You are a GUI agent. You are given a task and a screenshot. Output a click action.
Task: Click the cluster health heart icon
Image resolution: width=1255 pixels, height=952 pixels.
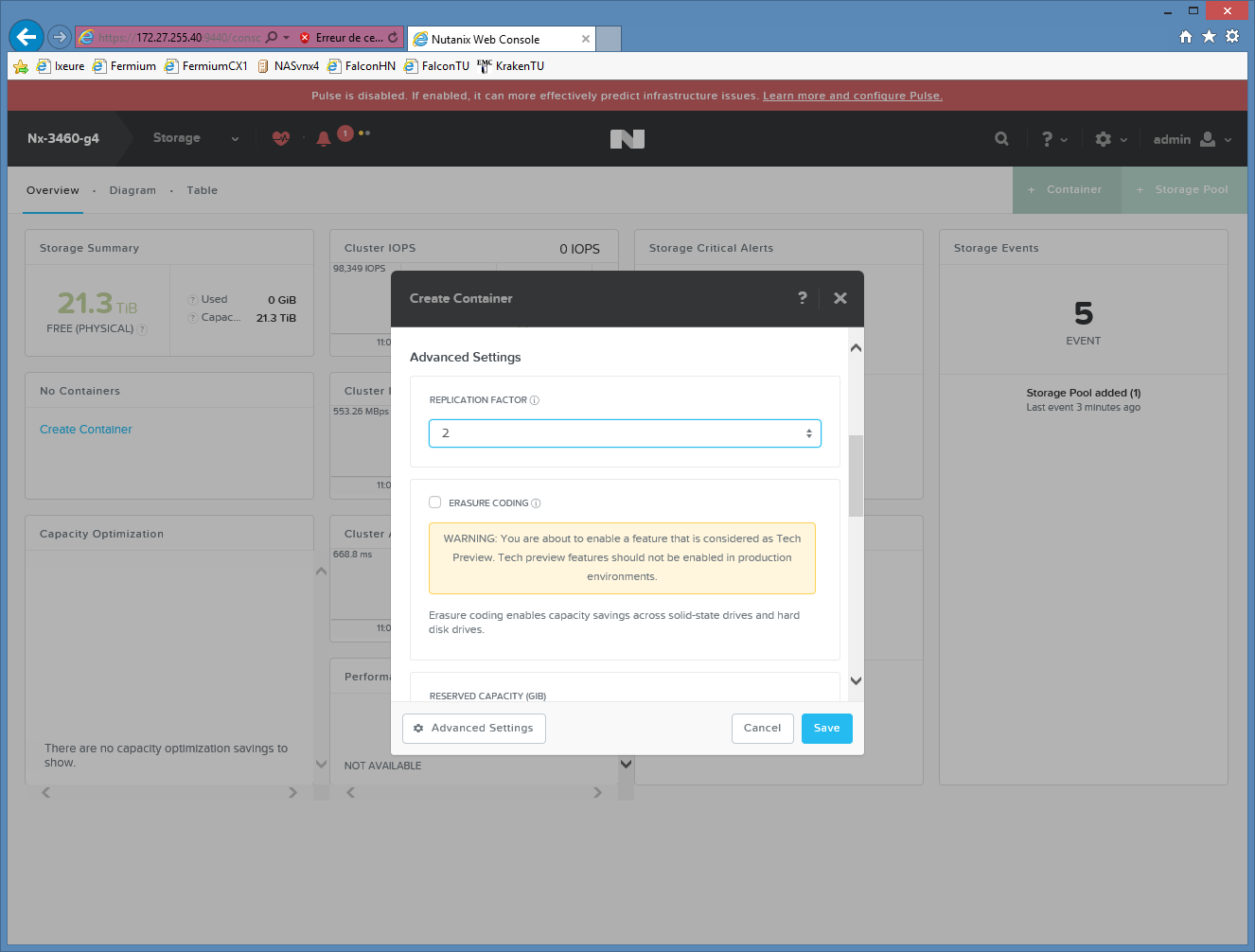click(280, 138)
